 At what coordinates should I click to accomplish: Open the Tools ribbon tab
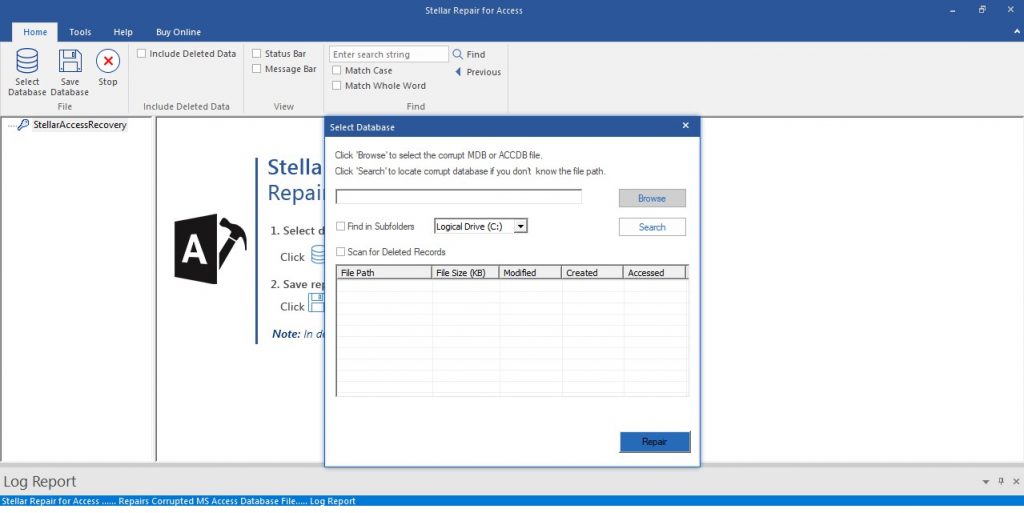click(80, 32)
